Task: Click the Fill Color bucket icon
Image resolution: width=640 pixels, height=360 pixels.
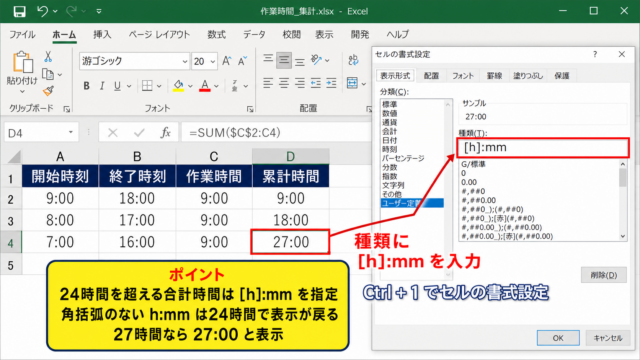Action: pyautogui.click(x=178, y=86)
